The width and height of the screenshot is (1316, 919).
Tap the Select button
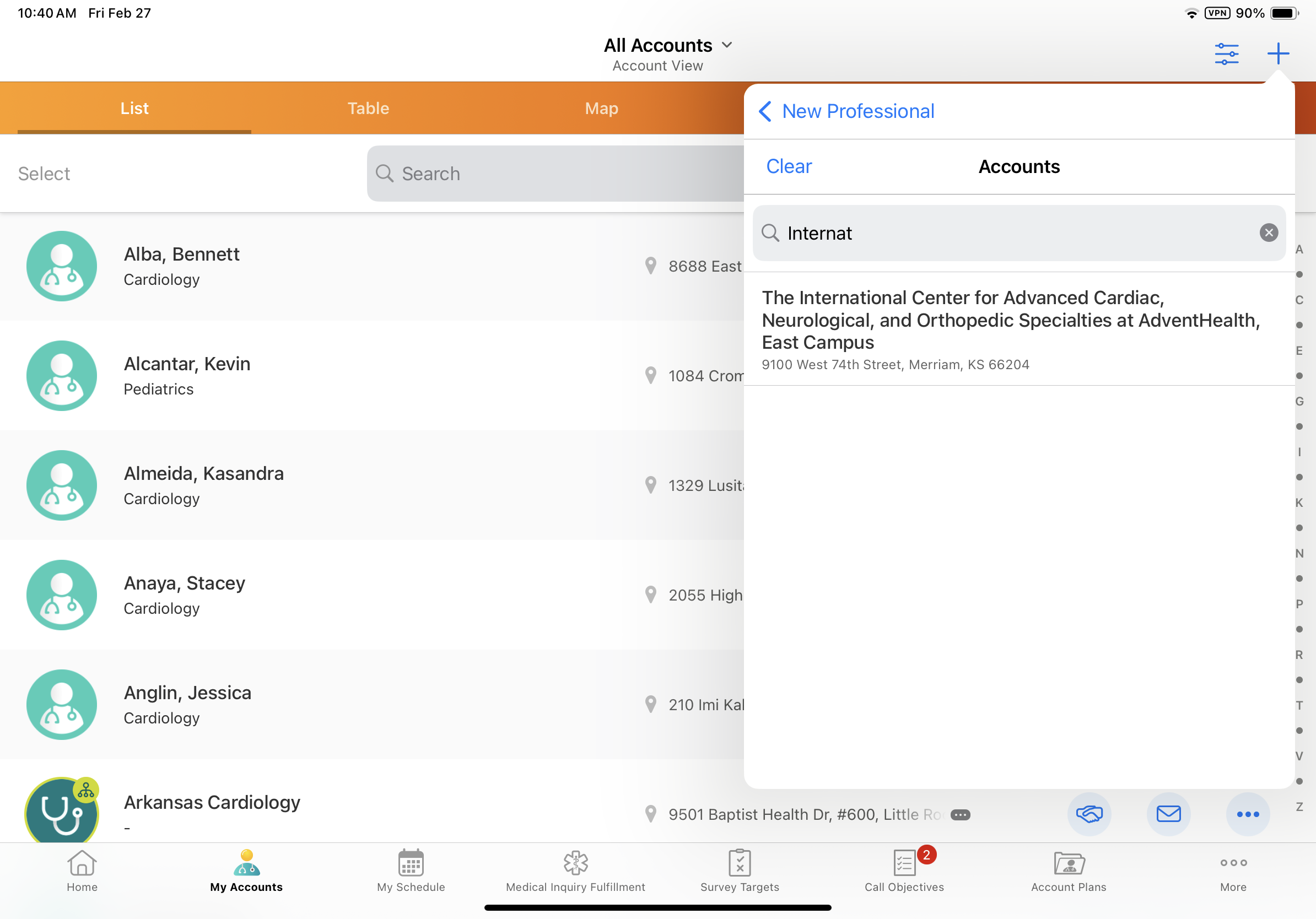point(44,174)
